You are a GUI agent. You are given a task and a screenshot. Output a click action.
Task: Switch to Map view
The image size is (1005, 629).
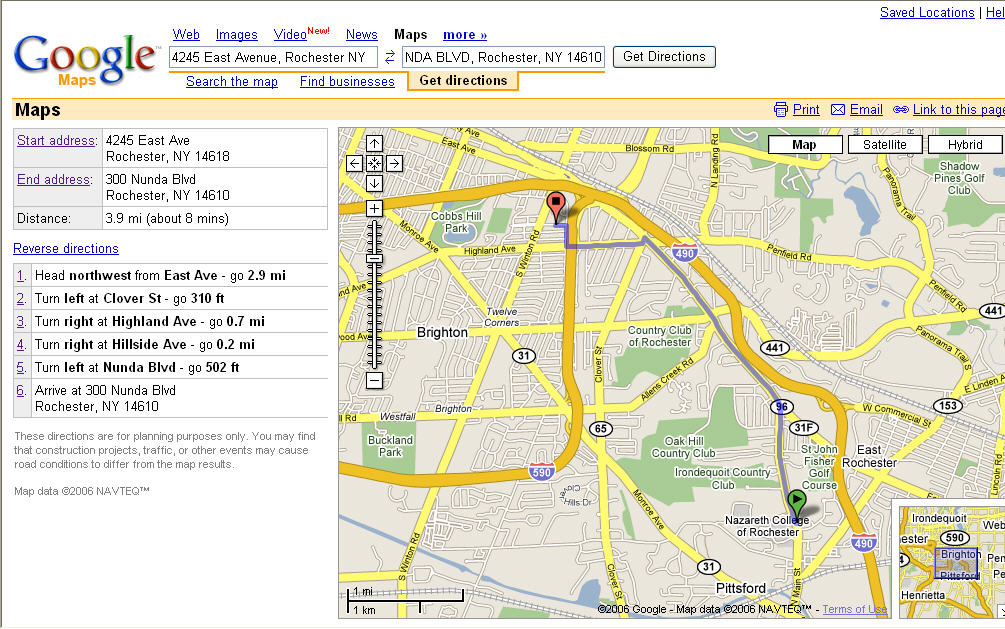coord(804,145)
